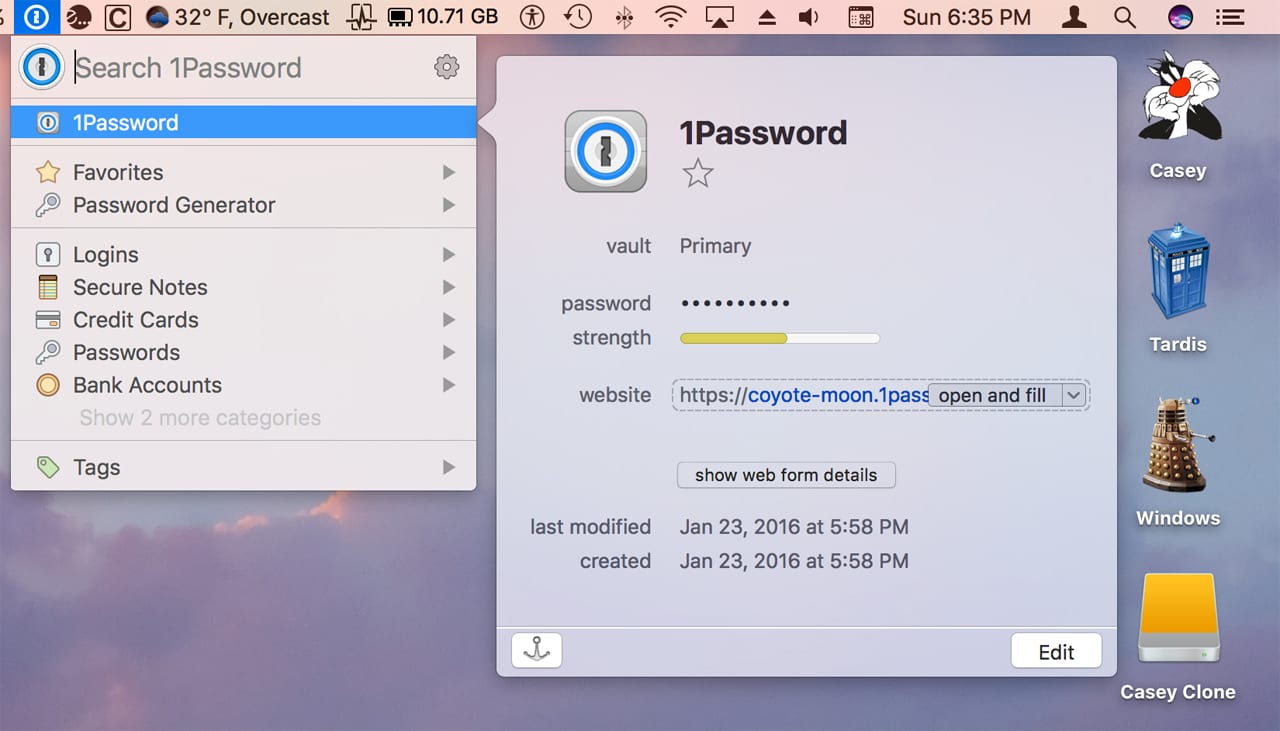Open Time Machine icon in menu bar
This screenshot has height=731, width=1280.
[577, 17]
